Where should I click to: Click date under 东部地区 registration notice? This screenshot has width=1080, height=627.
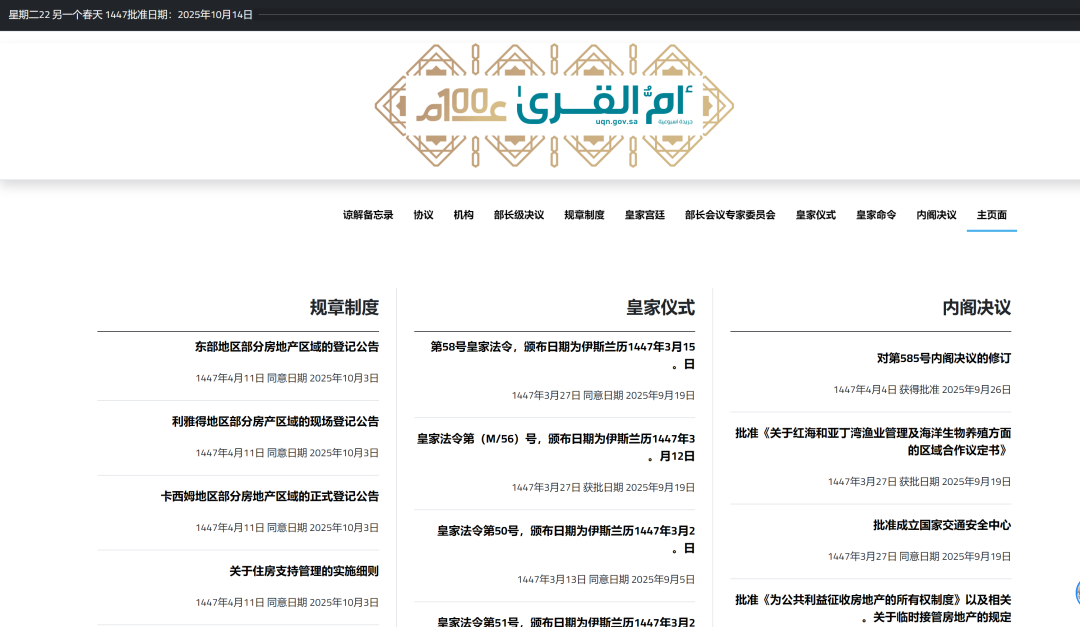tap(287, 378)
